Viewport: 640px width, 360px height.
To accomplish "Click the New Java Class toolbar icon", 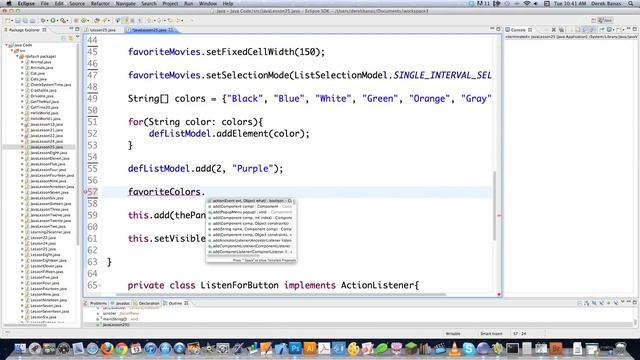I will pos(84,20).
